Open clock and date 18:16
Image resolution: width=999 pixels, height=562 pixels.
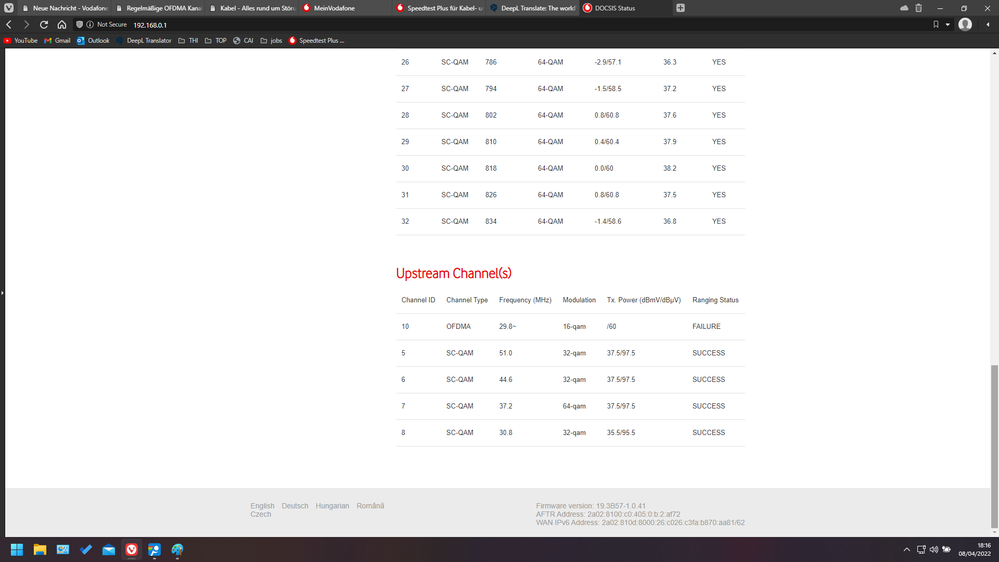click(x=975, y=549)
